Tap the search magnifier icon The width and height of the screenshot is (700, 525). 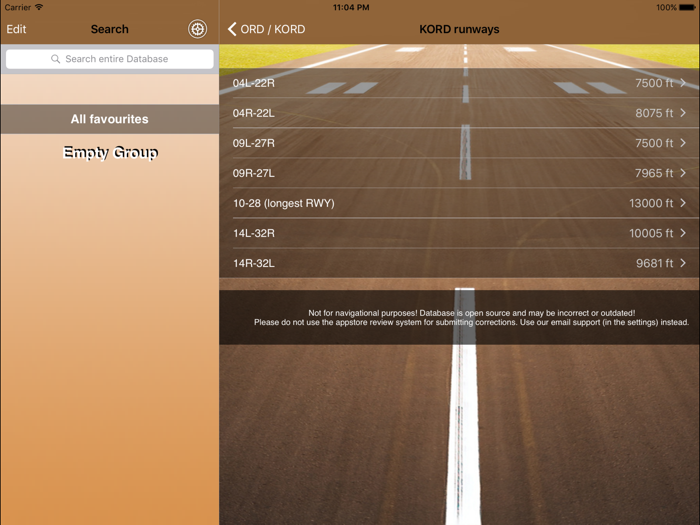[55, 59]
